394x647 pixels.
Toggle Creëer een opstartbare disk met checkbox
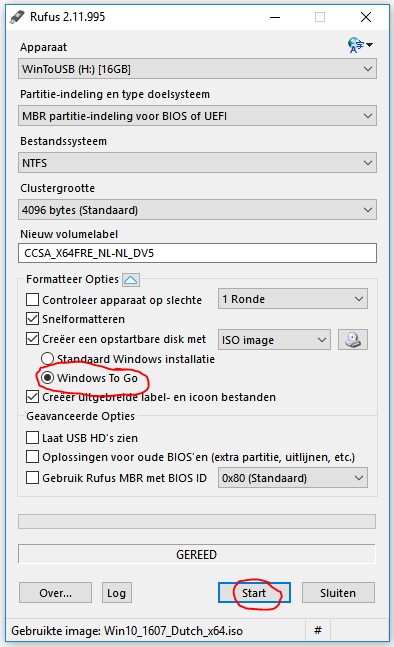click(33, 339)
